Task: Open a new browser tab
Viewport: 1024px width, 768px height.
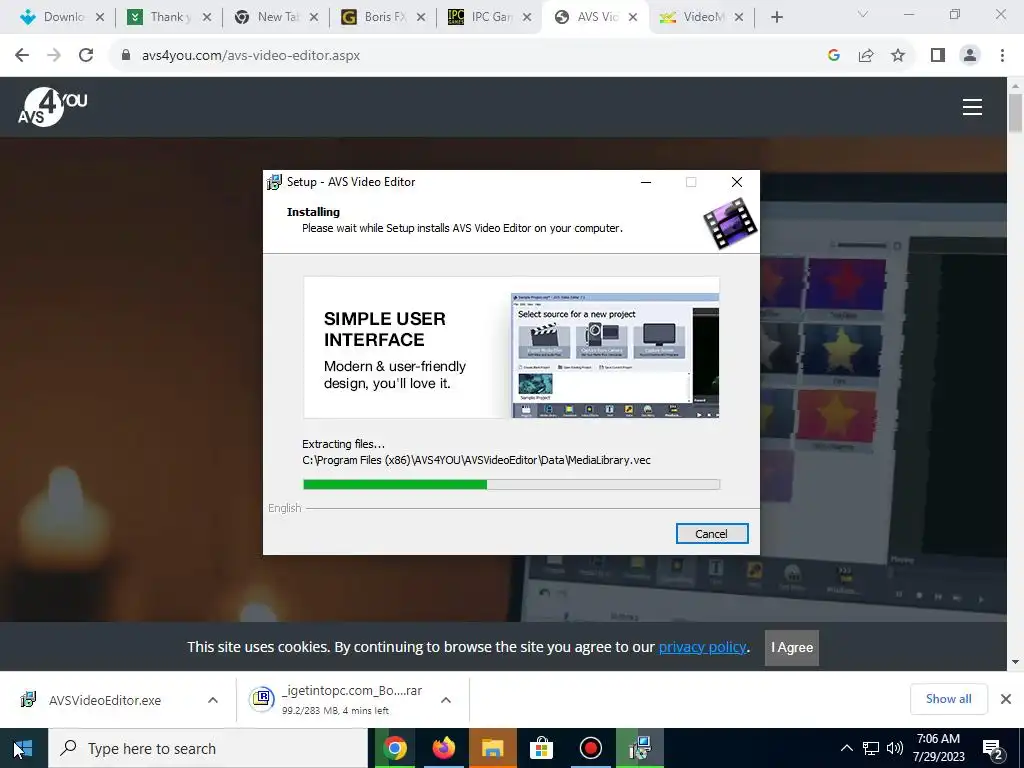Action: pyautogui.click(x=776, y=18)
